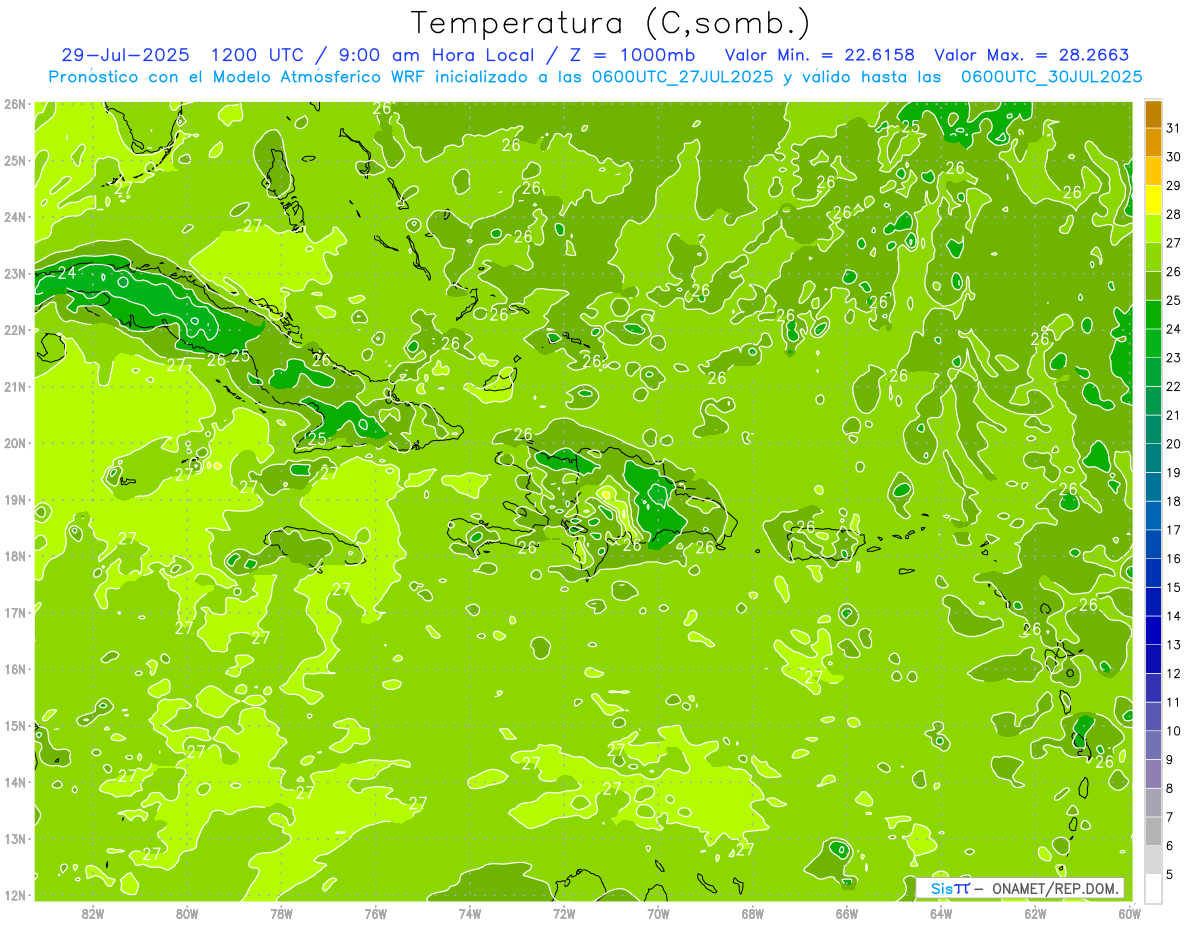This screenshot has width=1200, height=927.
Task: Pick the orange legend swatch between 30 and 31
Action: click(x=1153, y=142)
